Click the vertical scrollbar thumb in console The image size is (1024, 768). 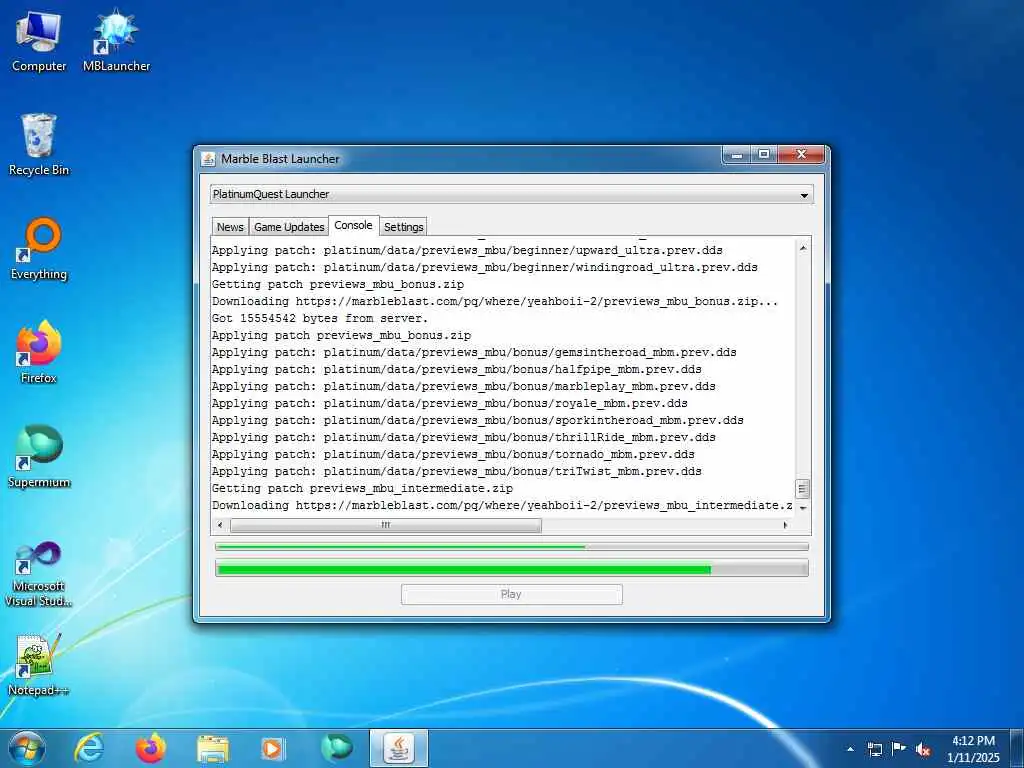803,488
